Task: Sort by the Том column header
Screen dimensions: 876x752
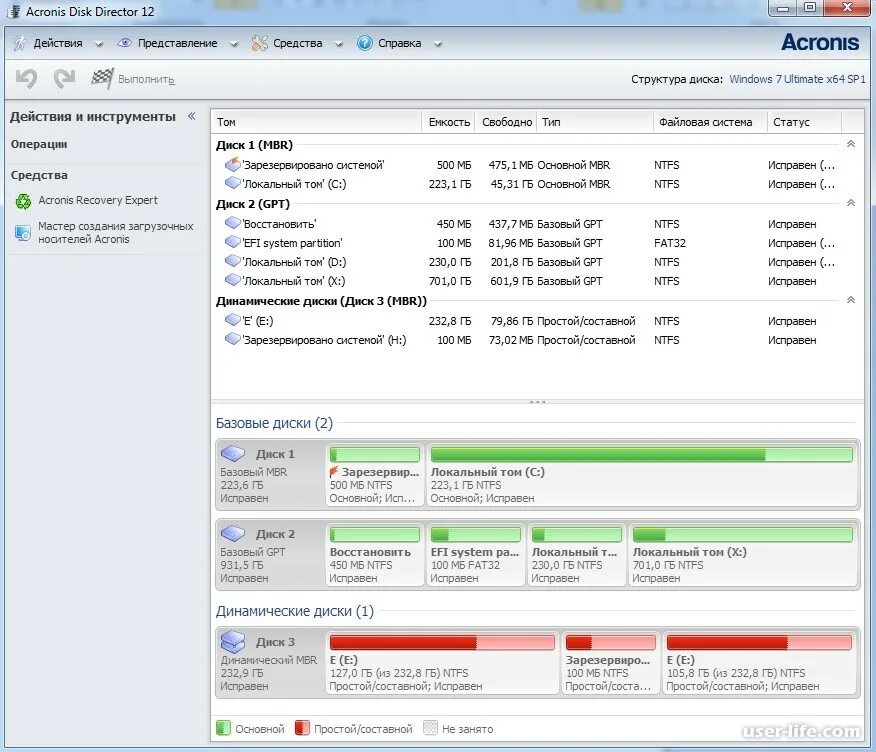Action: tap(316, 122)
